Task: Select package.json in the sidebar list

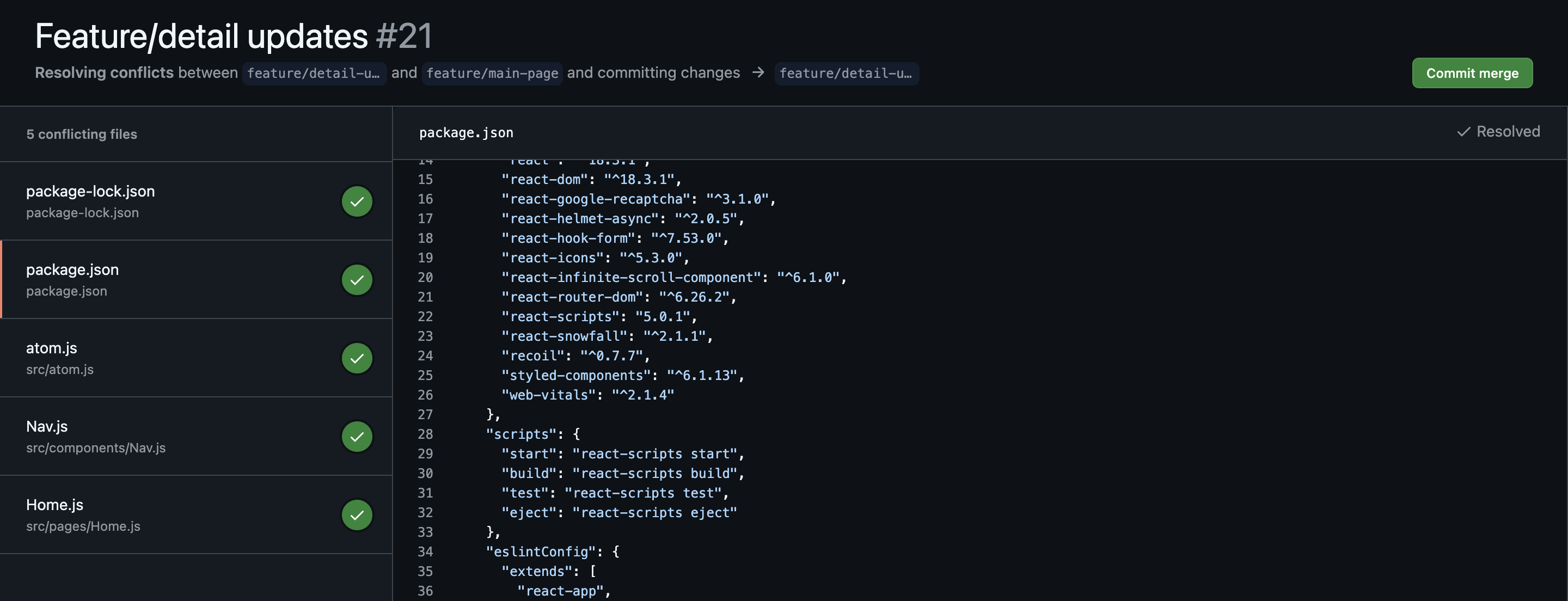Action: pos(72,270)
